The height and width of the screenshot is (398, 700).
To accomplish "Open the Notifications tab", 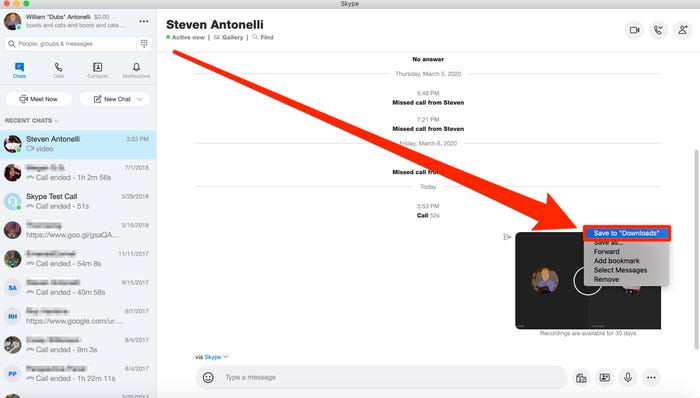I will (136, 70).
